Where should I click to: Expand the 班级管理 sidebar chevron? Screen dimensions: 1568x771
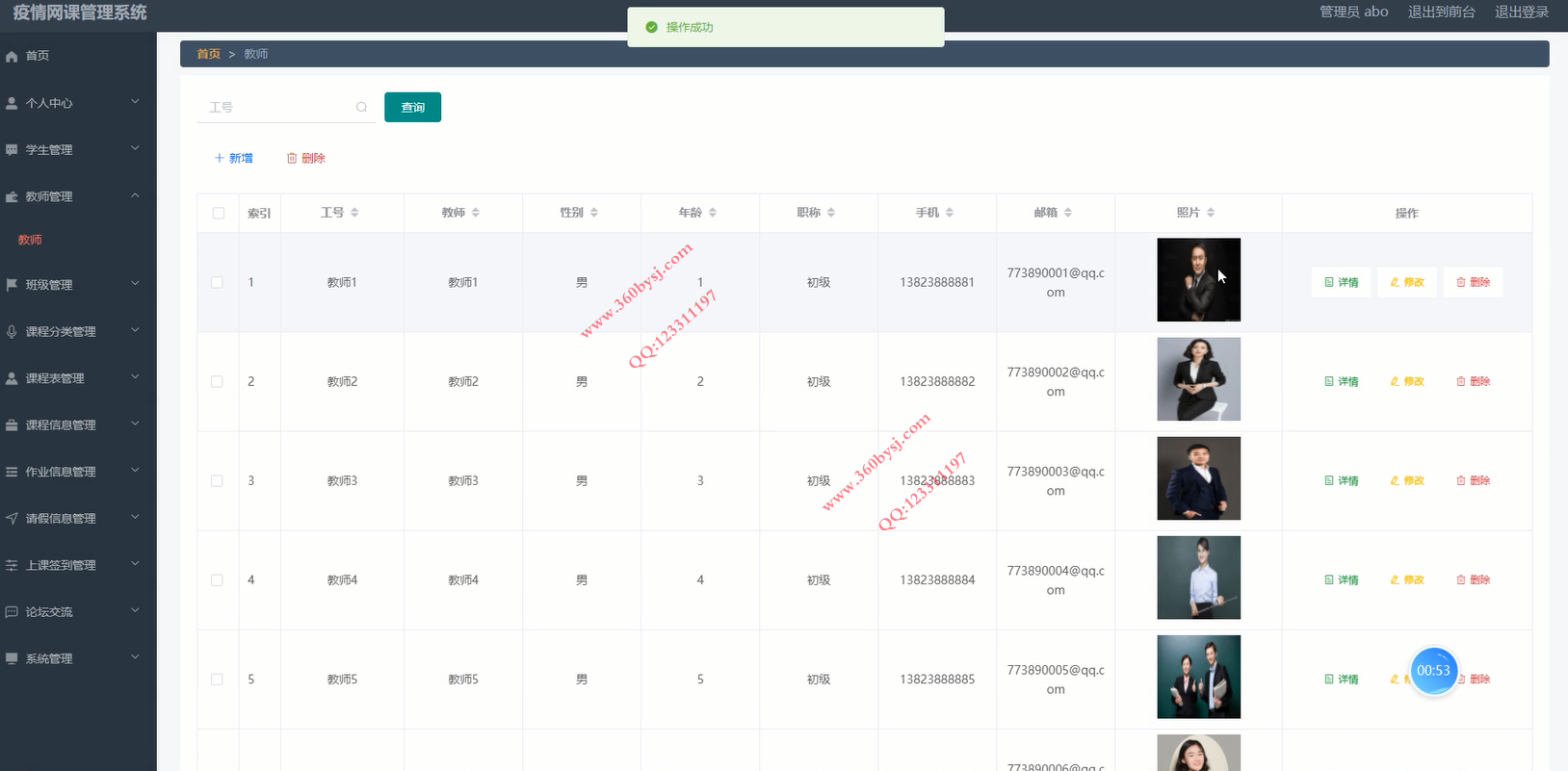(x=135, y=283)
